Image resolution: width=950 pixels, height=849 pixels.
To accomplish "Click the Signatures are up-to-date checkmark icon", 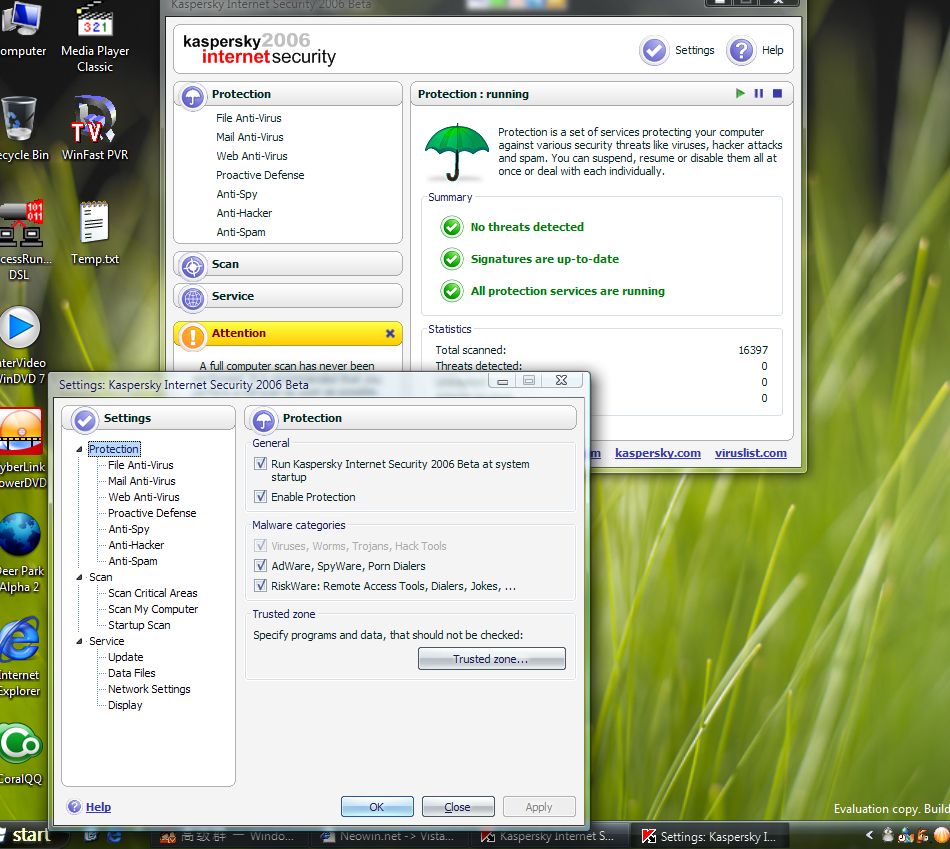I will pyautogui.click(x=451, y=259).
